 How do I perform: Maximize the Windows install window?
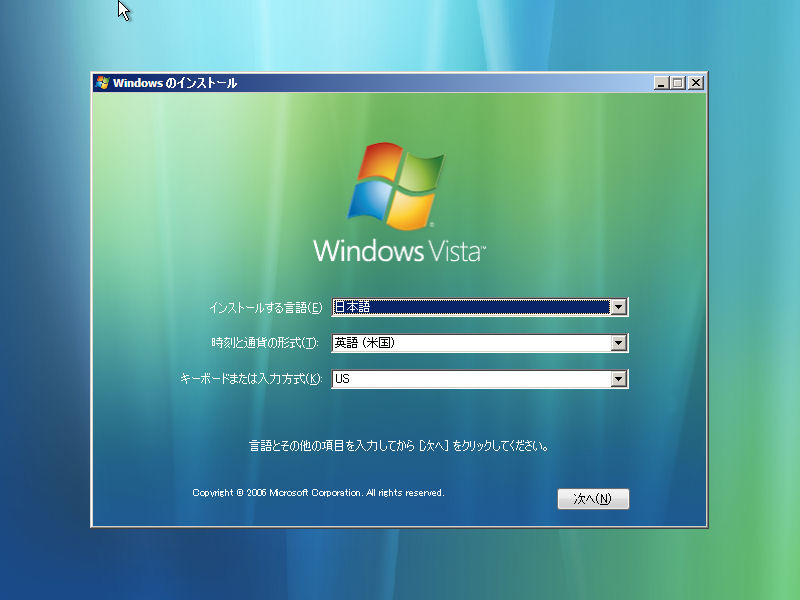pyautogui.click(x=678, y=83)
